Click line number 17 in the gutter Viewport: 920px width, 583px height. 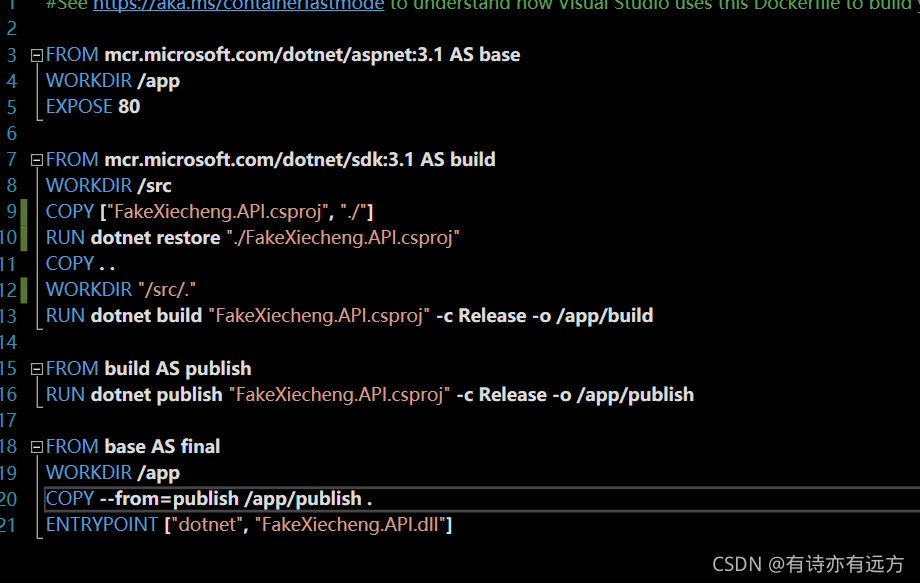pyautogui.click(x=8, y=421)
